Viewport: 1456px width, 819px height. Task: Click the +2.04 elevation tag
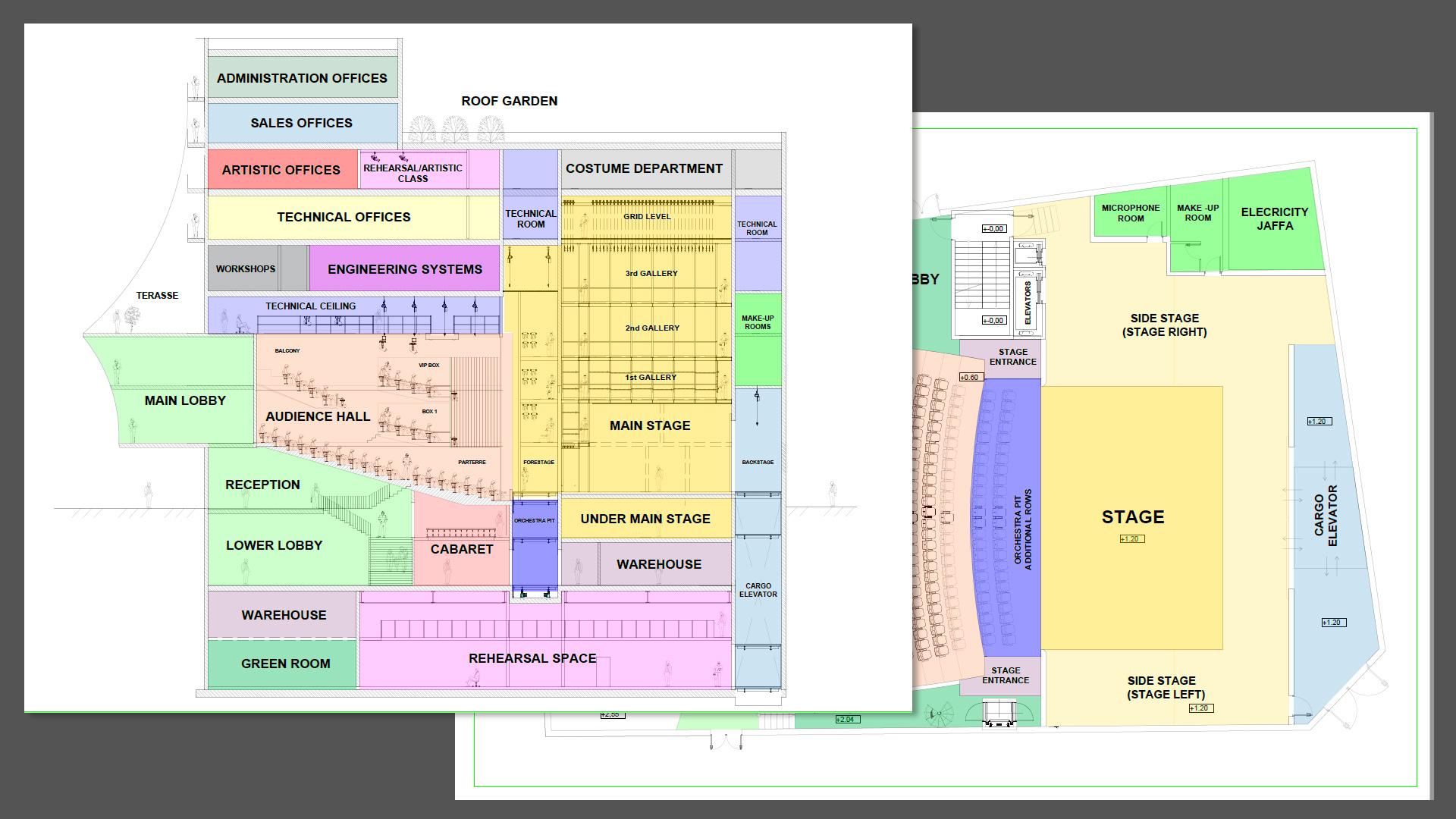pyautogui.click(x=847, y=719)
